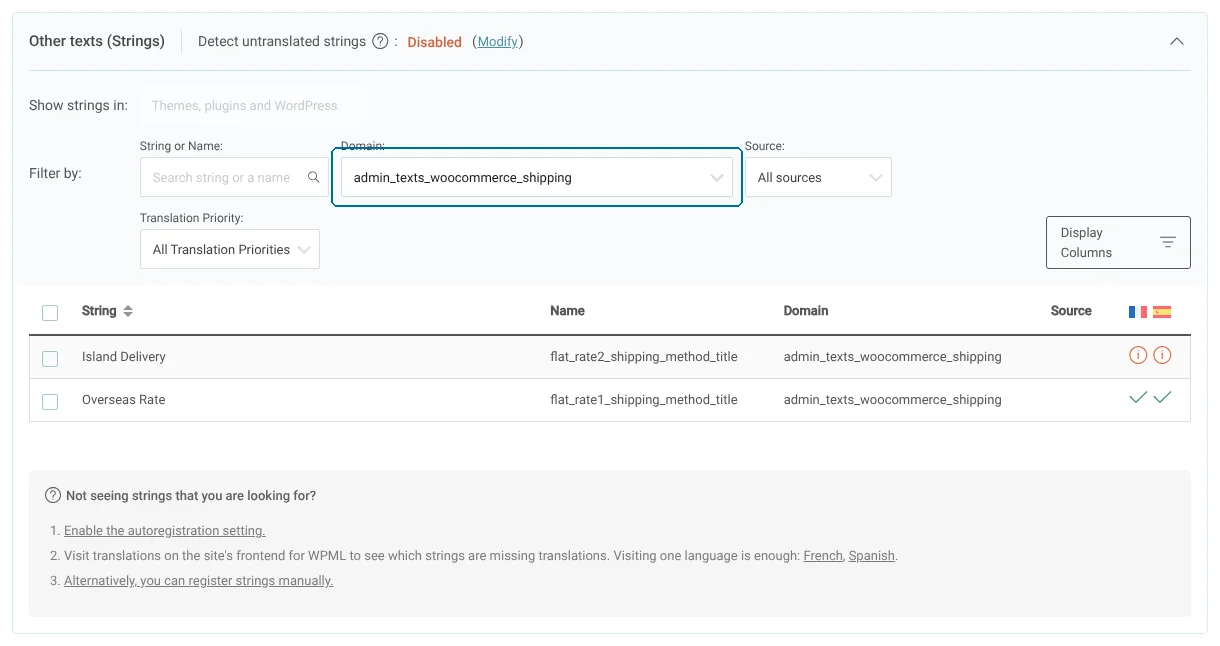Click Overseas Rate Spanish checkmark icon

coord(1162,398)
